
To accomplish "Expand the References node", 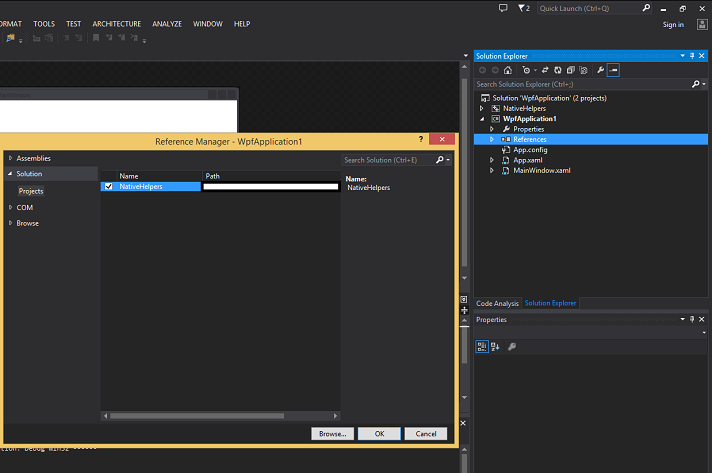I will click(x=491, y=139).
